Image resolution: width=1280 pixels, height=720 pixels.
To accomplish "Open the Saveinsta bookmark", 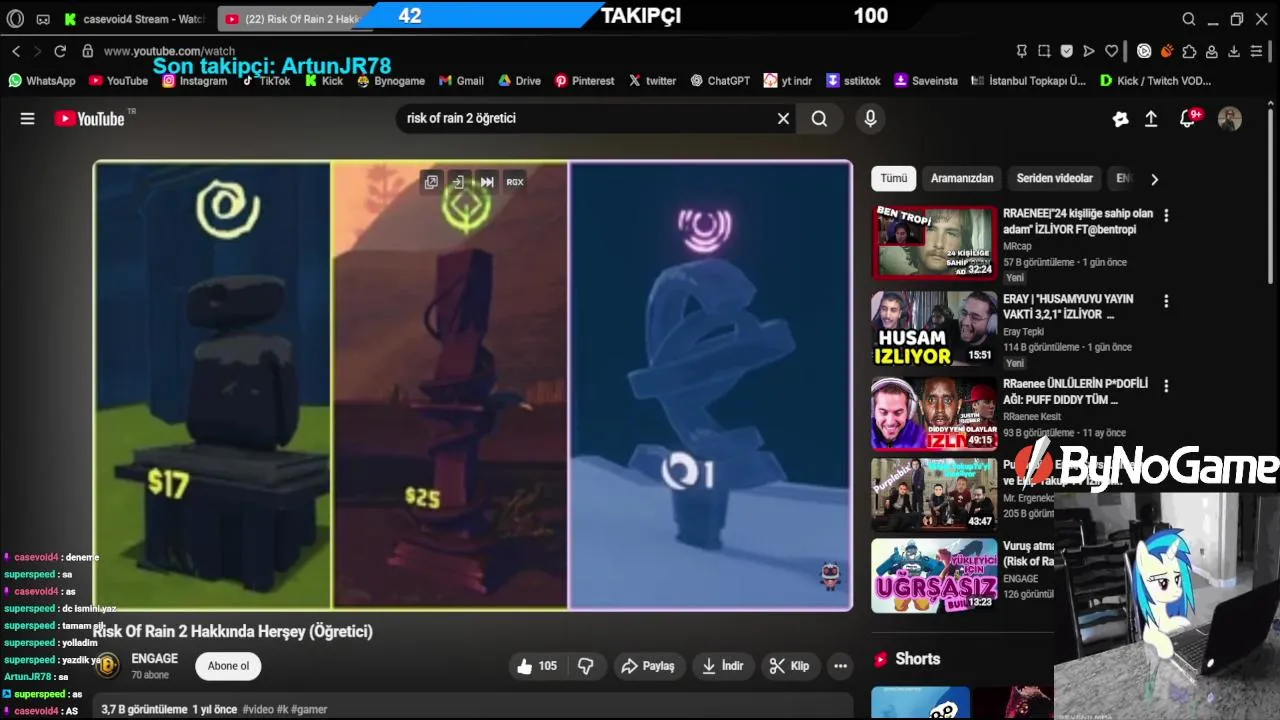I will click(x=926, y=81).
